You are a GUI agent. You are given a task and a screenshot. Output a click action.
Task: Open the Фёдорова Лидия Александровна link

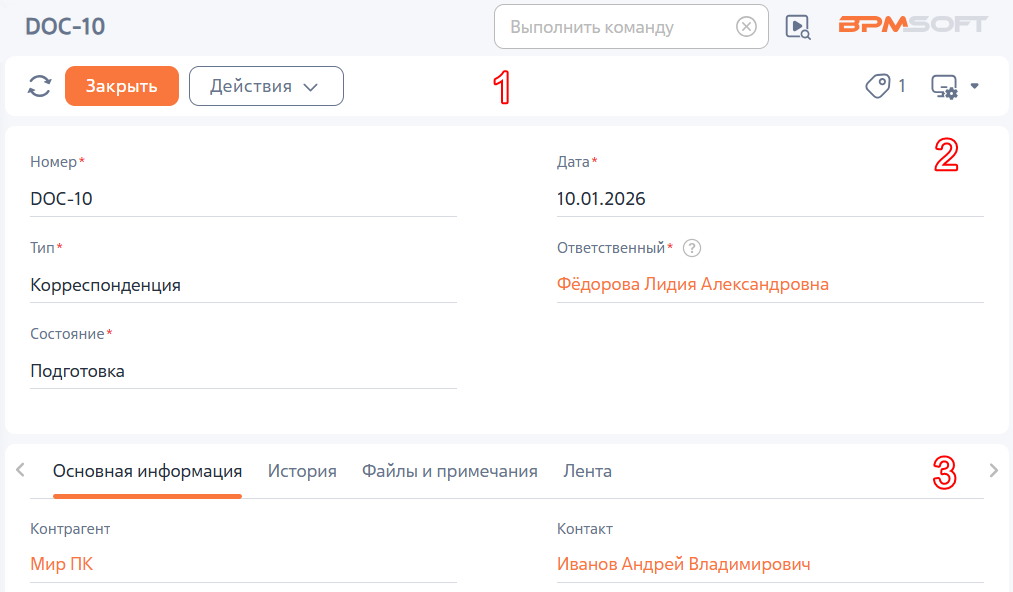point(693,284)
